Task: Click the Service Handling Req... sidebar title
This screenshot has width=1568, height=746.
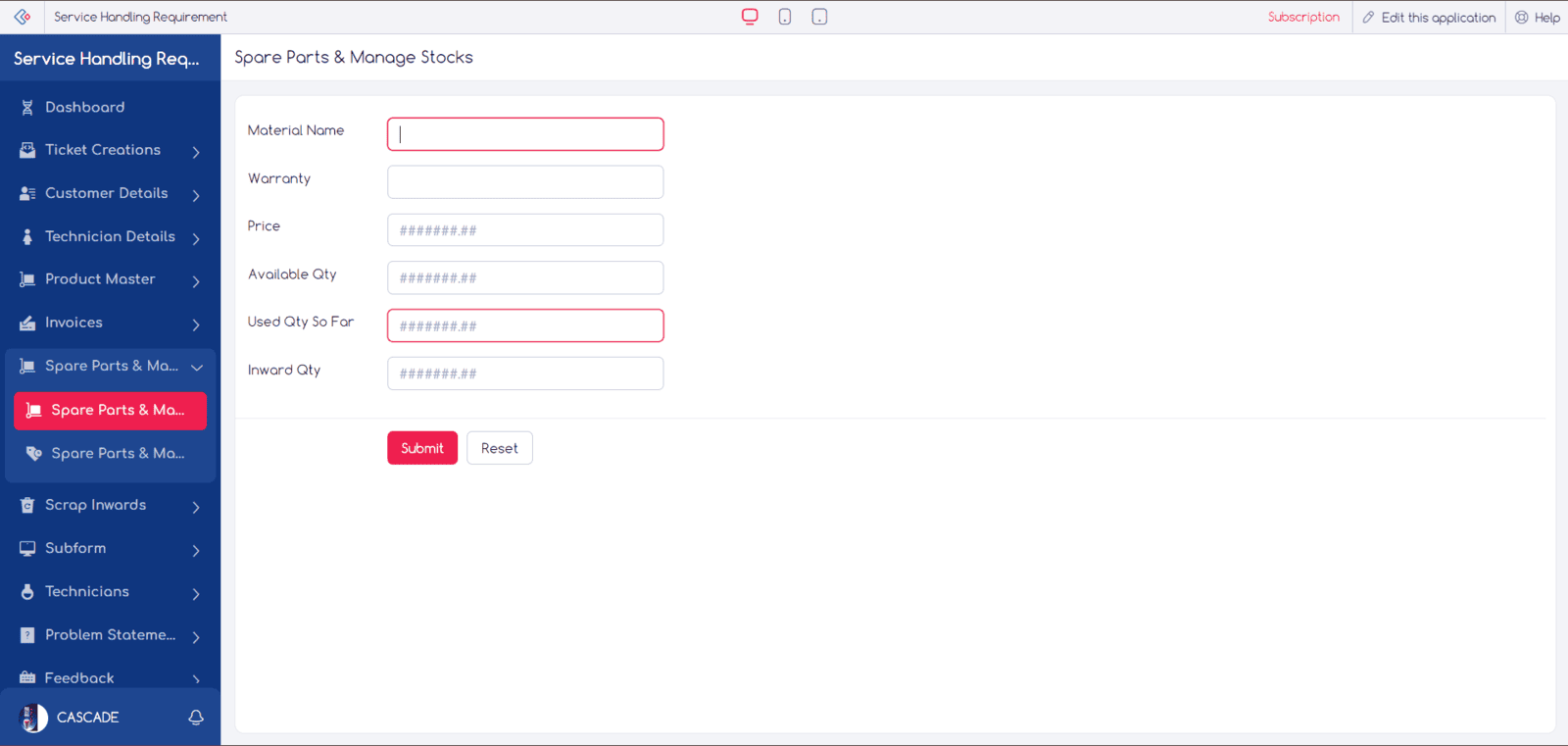Action: (x=106, y=59)
